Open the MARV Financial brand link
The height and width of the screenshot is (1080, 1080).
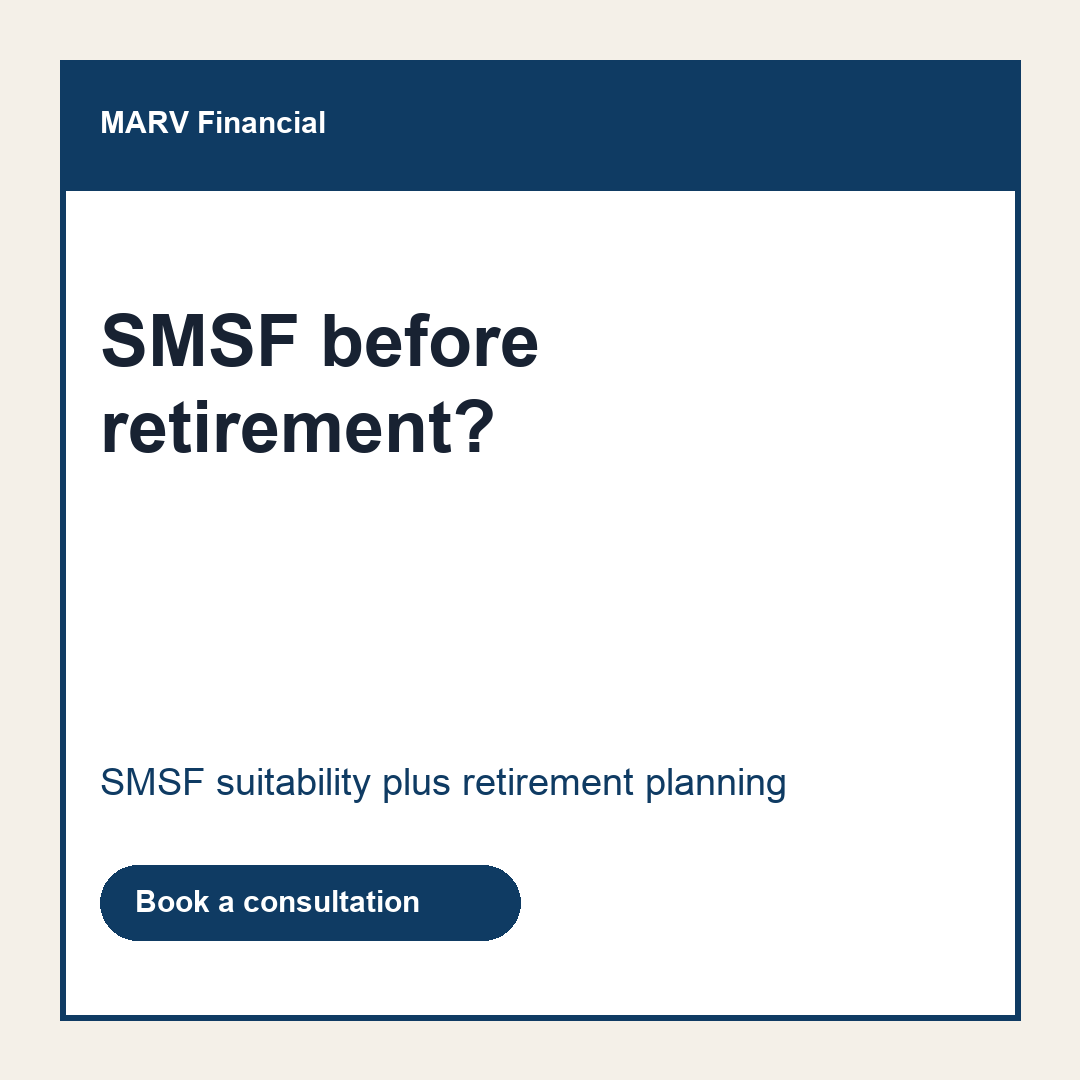(x=213, y=123)
